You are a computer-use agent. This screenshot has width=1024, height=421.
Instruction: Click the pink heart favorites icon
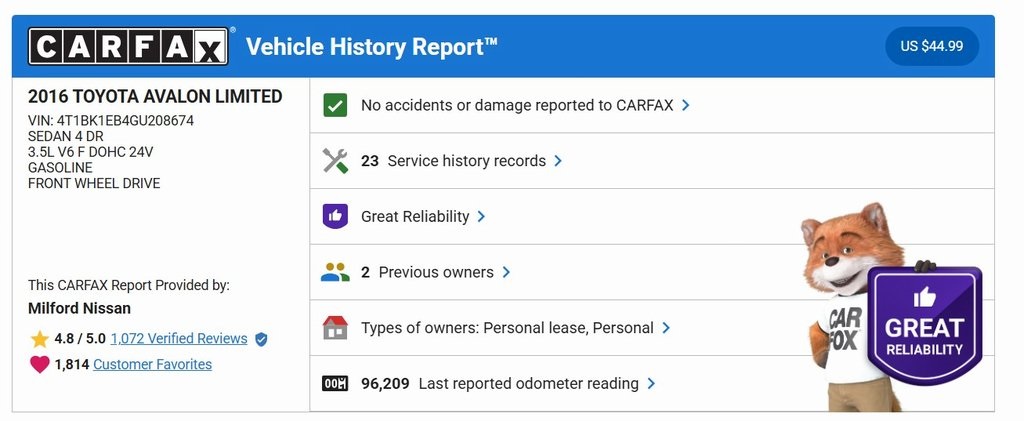point(40,365)
